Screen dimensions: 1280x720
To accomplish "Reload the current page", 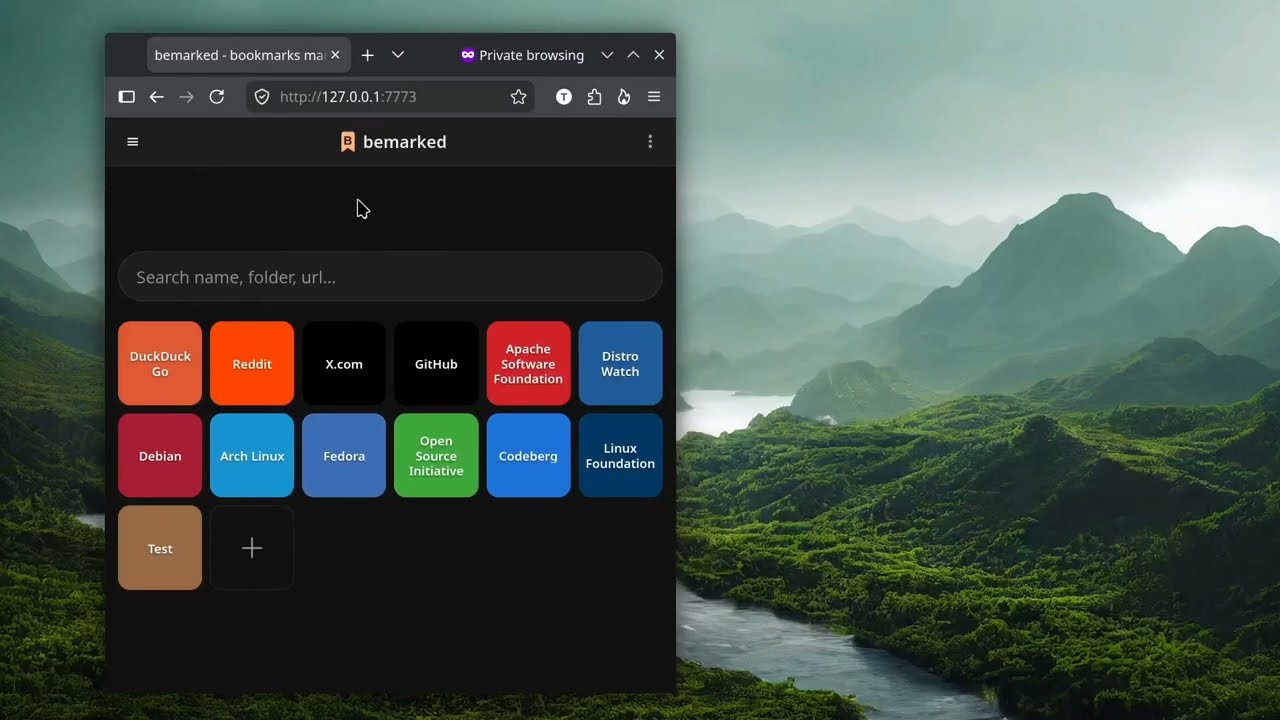I will [216, 97].
